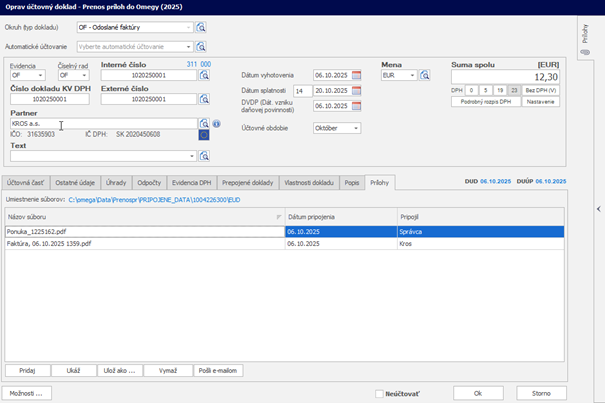605x403 pixels.
Task: Click the search icon next to Okruh field
Action: coord(201,29)
